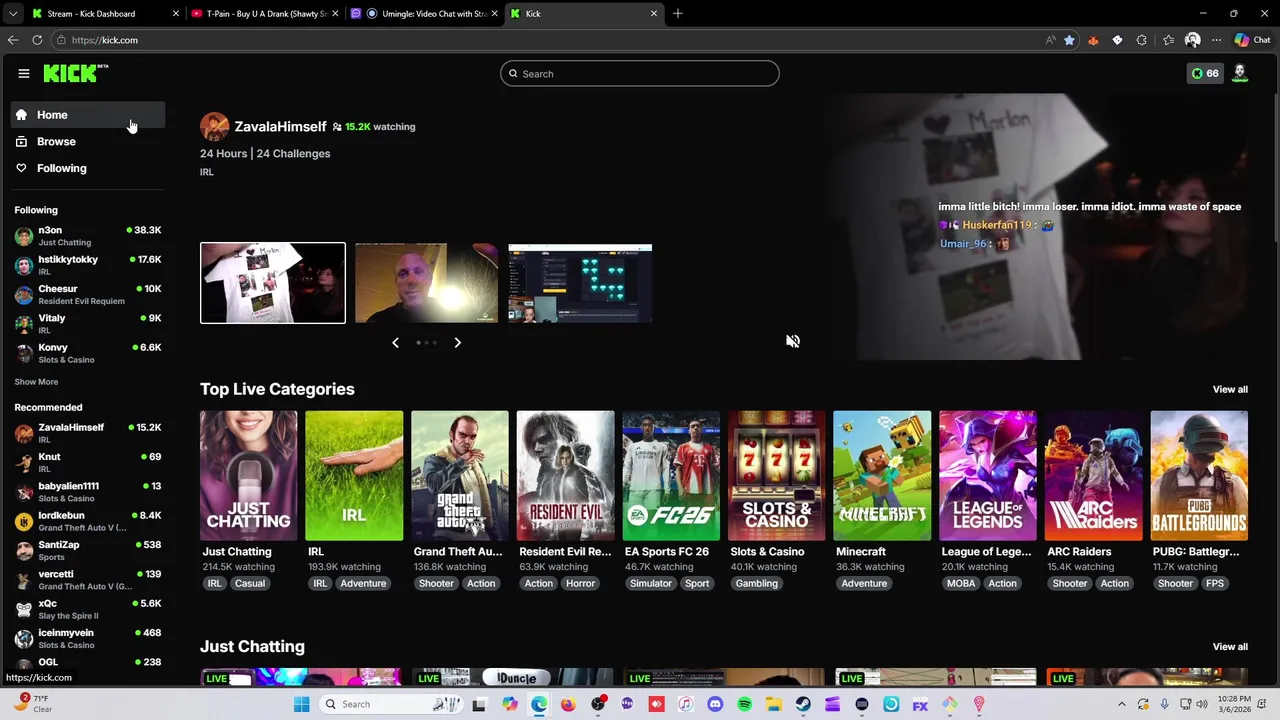Image resolution: width=1280 pixels, height=720 pixels.
Task: Open Copilot Chat in browser
Action: 1252,40
